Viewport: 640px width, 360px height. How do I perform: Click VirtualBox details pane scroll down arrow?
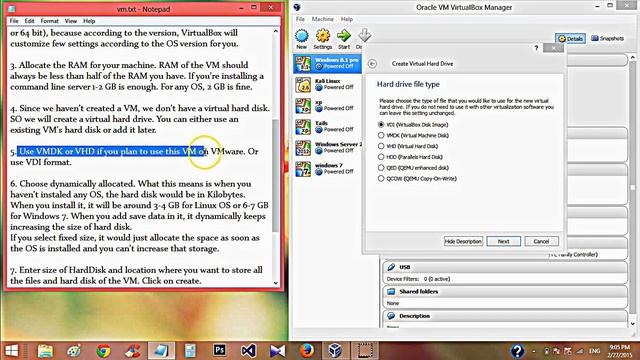tap(633, 323)
